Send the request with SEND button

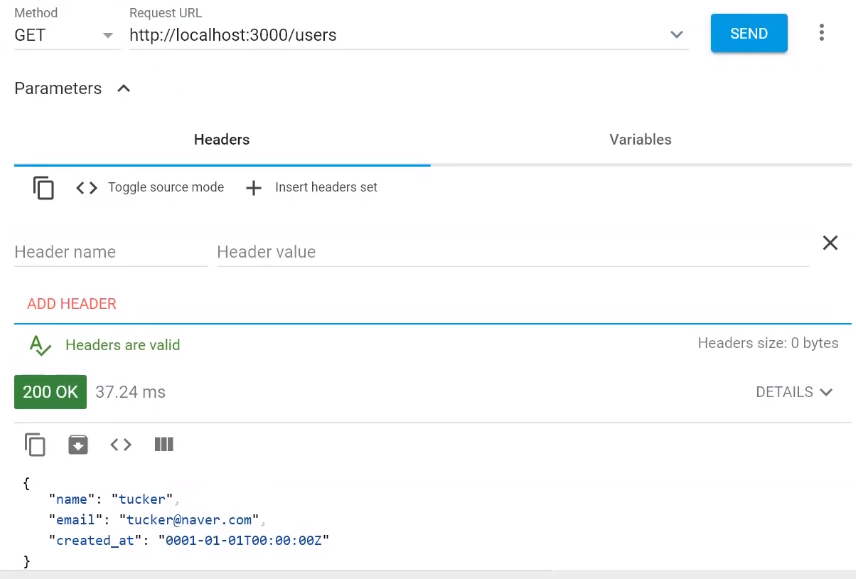tap(749, 34)
